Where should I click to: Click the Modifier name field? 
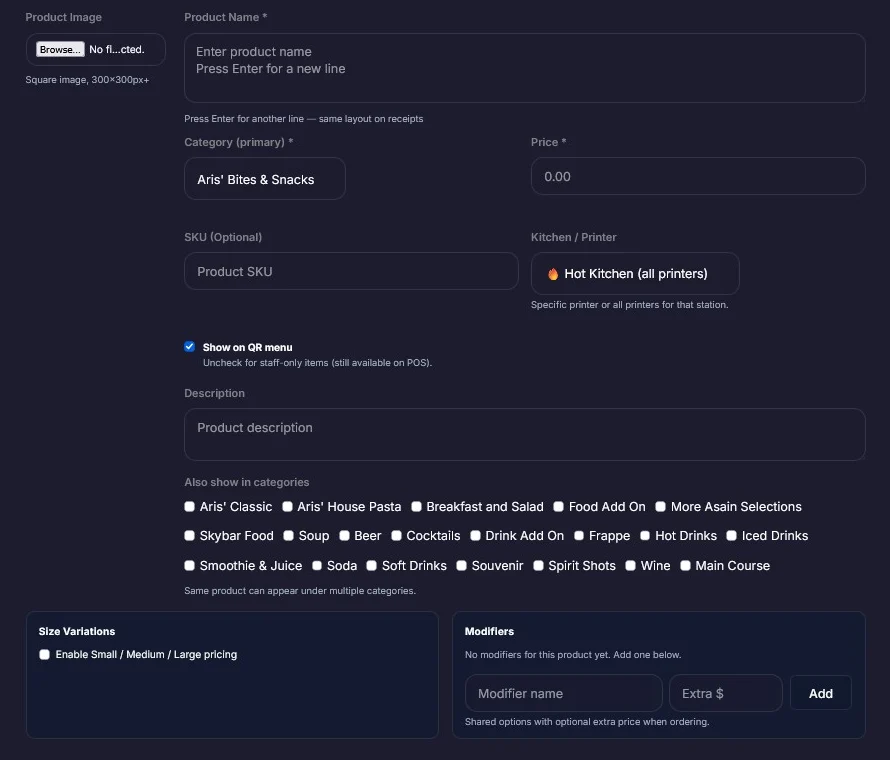click(x=563, y=693)
